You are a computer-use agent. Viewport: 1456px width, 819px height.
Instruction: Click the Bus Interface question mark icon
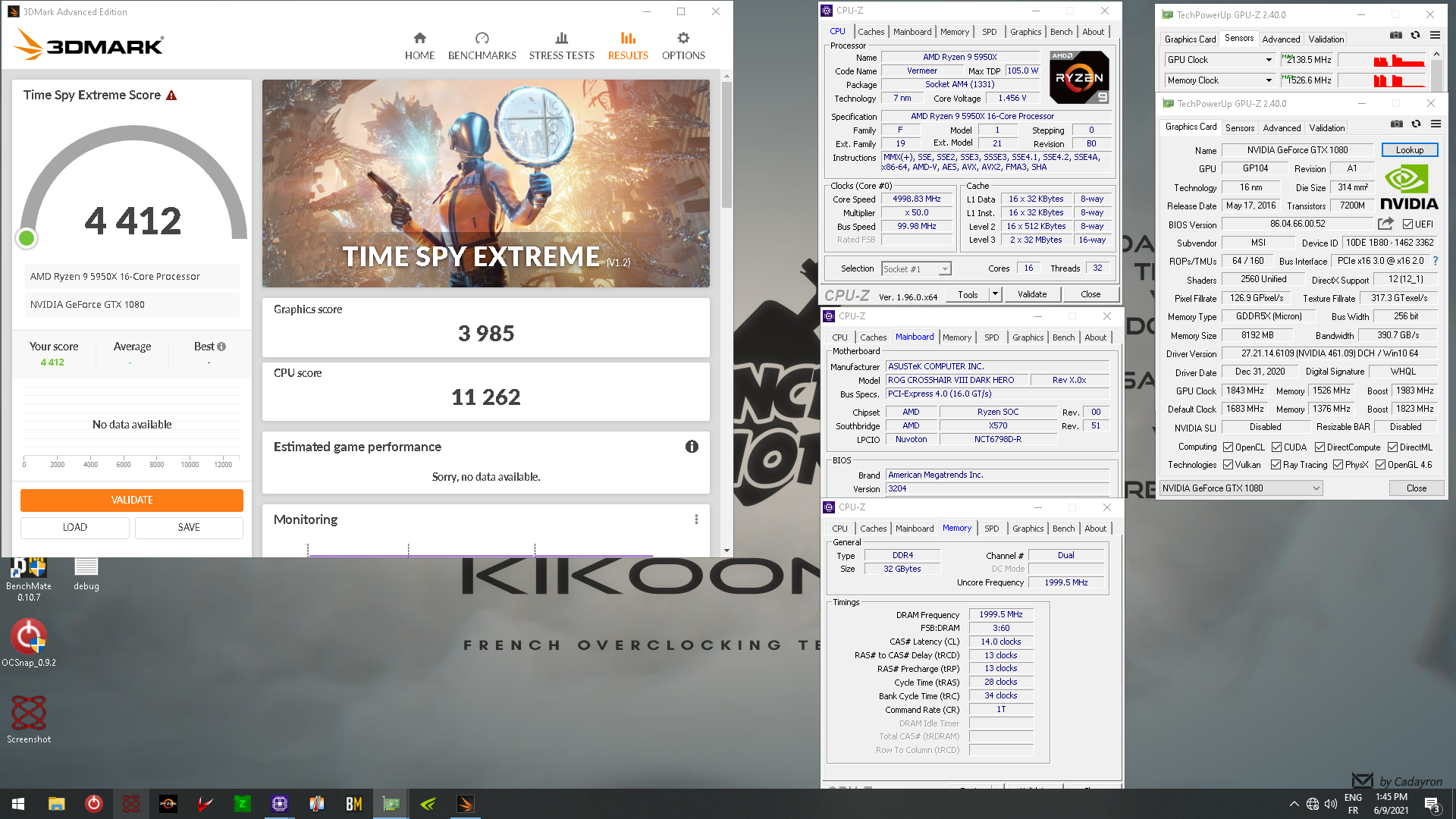click(1435, 261)
